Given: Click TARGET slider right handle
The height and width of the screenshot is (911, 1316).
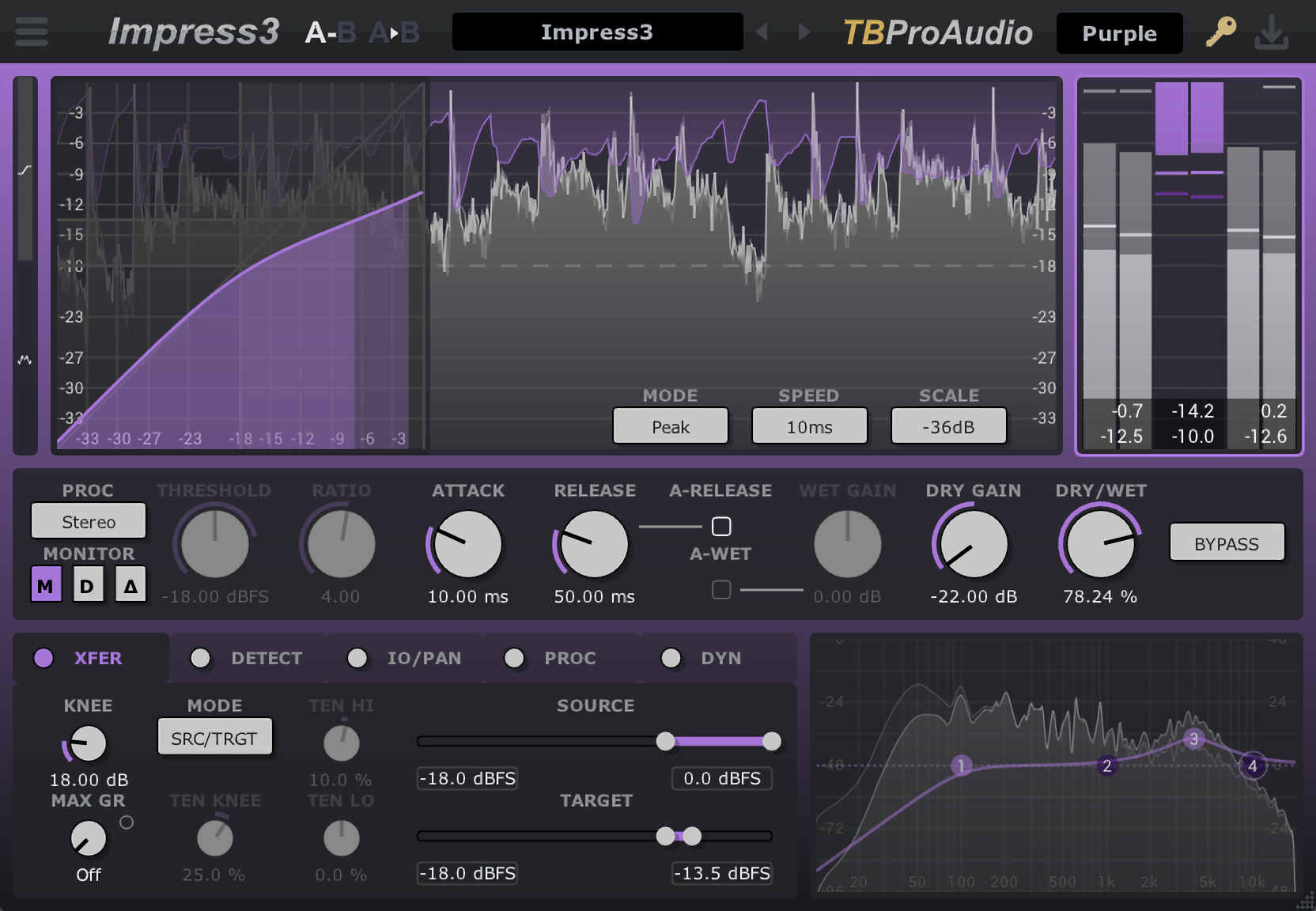Looking at the screenshot, I should coord(692,836).
